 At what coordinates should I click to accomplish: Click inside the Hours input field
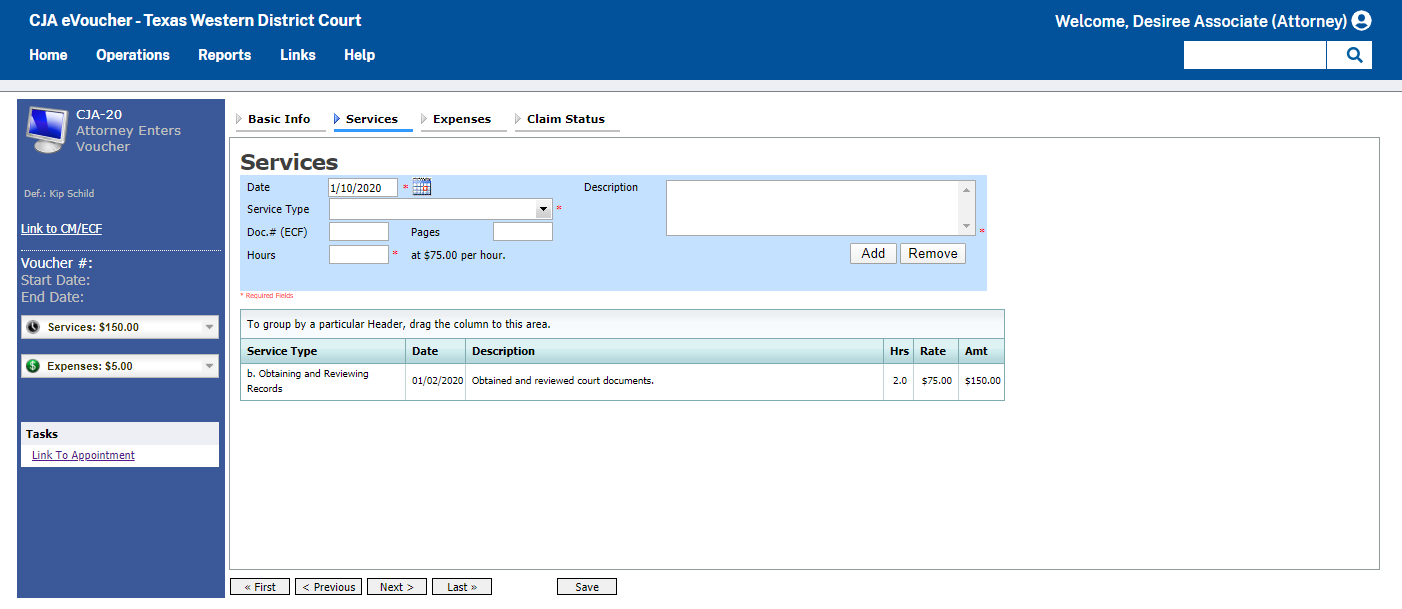click(x=358, y=254)
